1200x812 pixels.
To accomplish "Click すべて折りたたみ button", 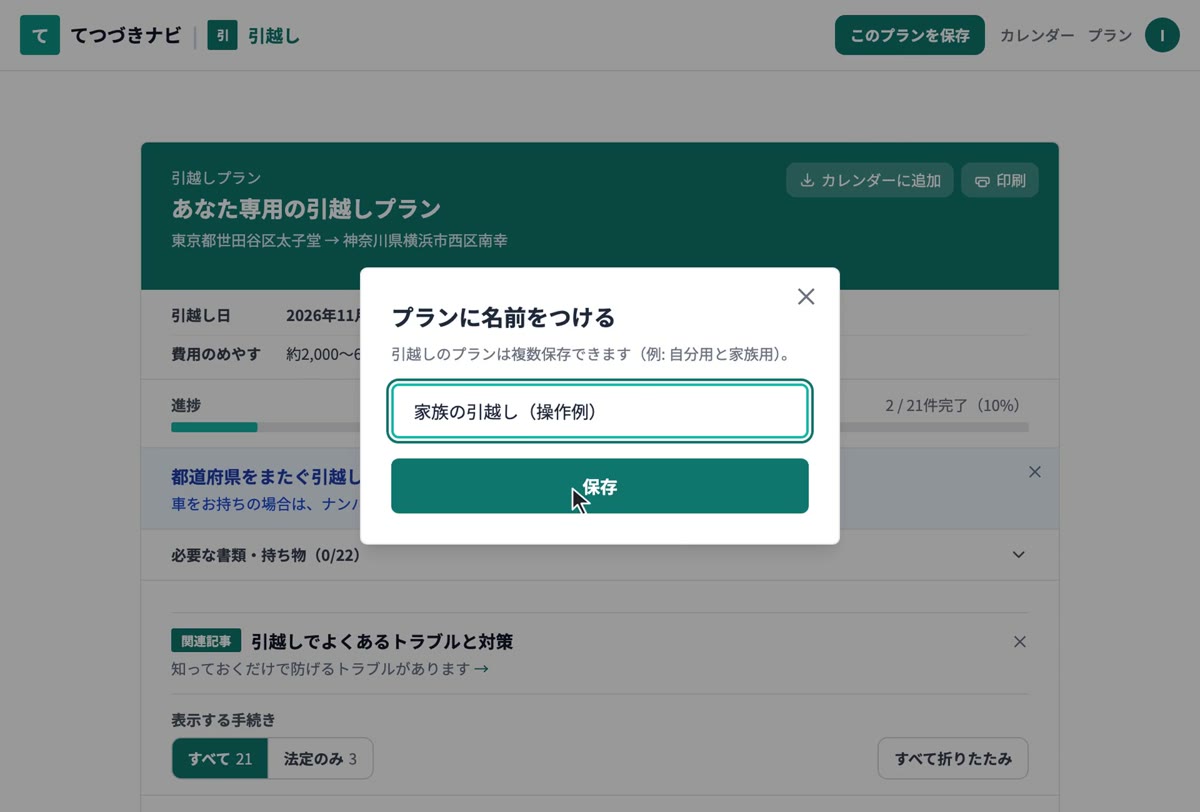I will pyautogui.click(x=953, y=759).
